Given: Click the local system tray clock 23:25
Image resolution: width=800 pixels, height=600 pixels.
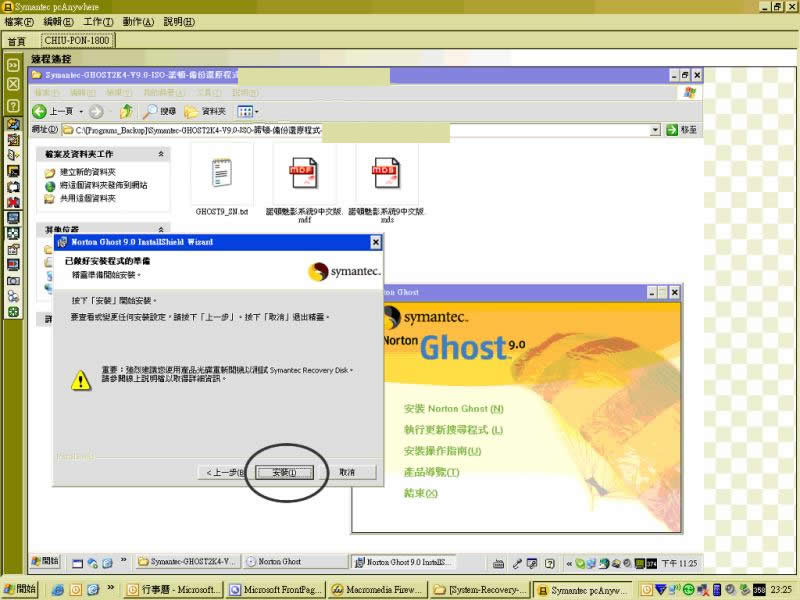Looking at the screenshot, I should (x=781, y=590).
